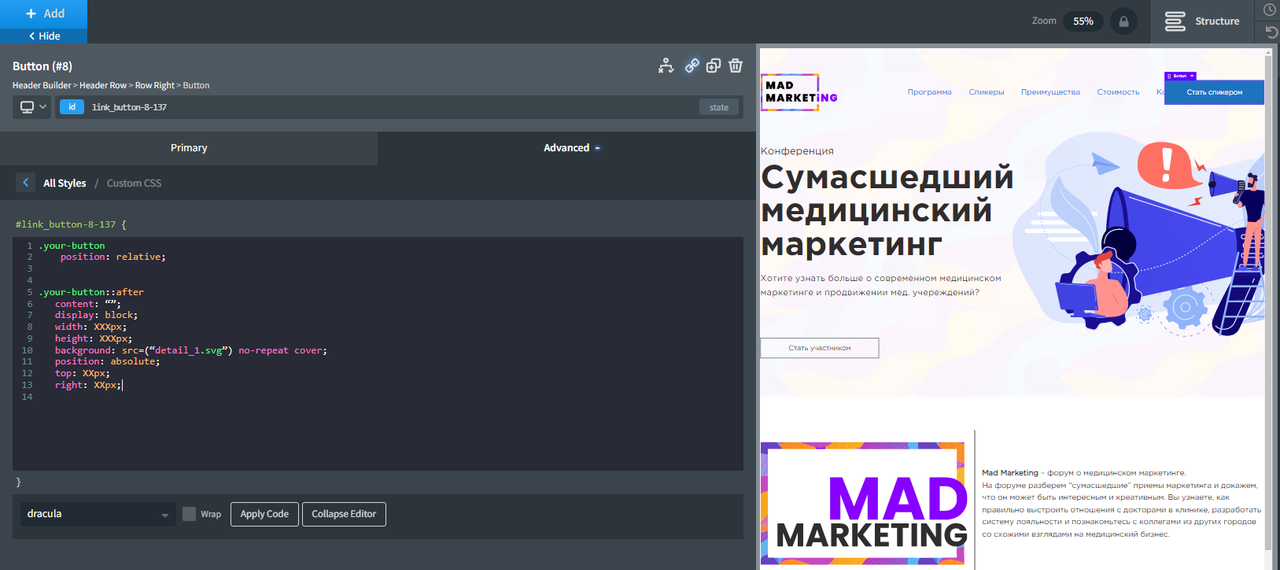Click the Custom CSS breadcrumb

click(x=134, y=183)
